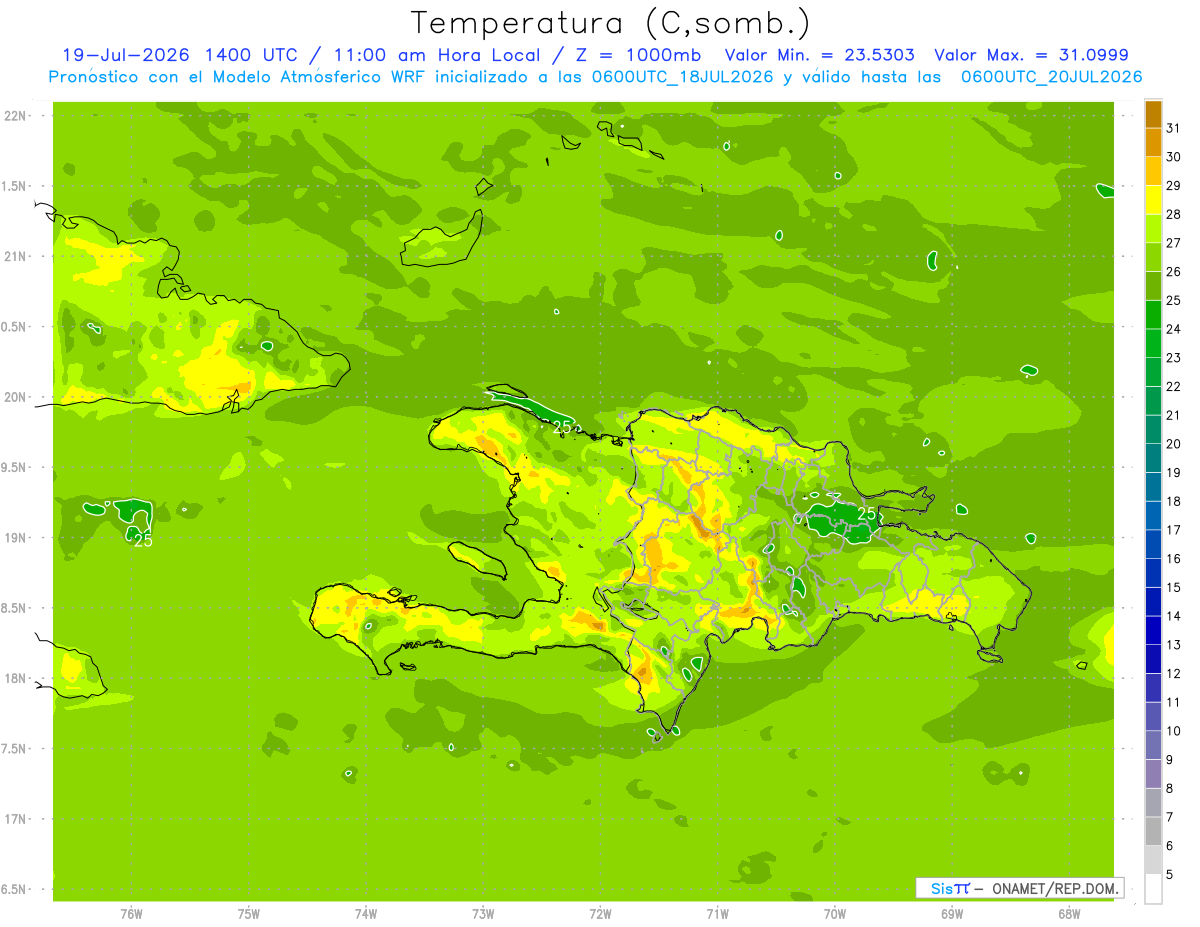Select the legend value '29'
Viewport: 1200px width, 927px height.
coord(1174,185)
